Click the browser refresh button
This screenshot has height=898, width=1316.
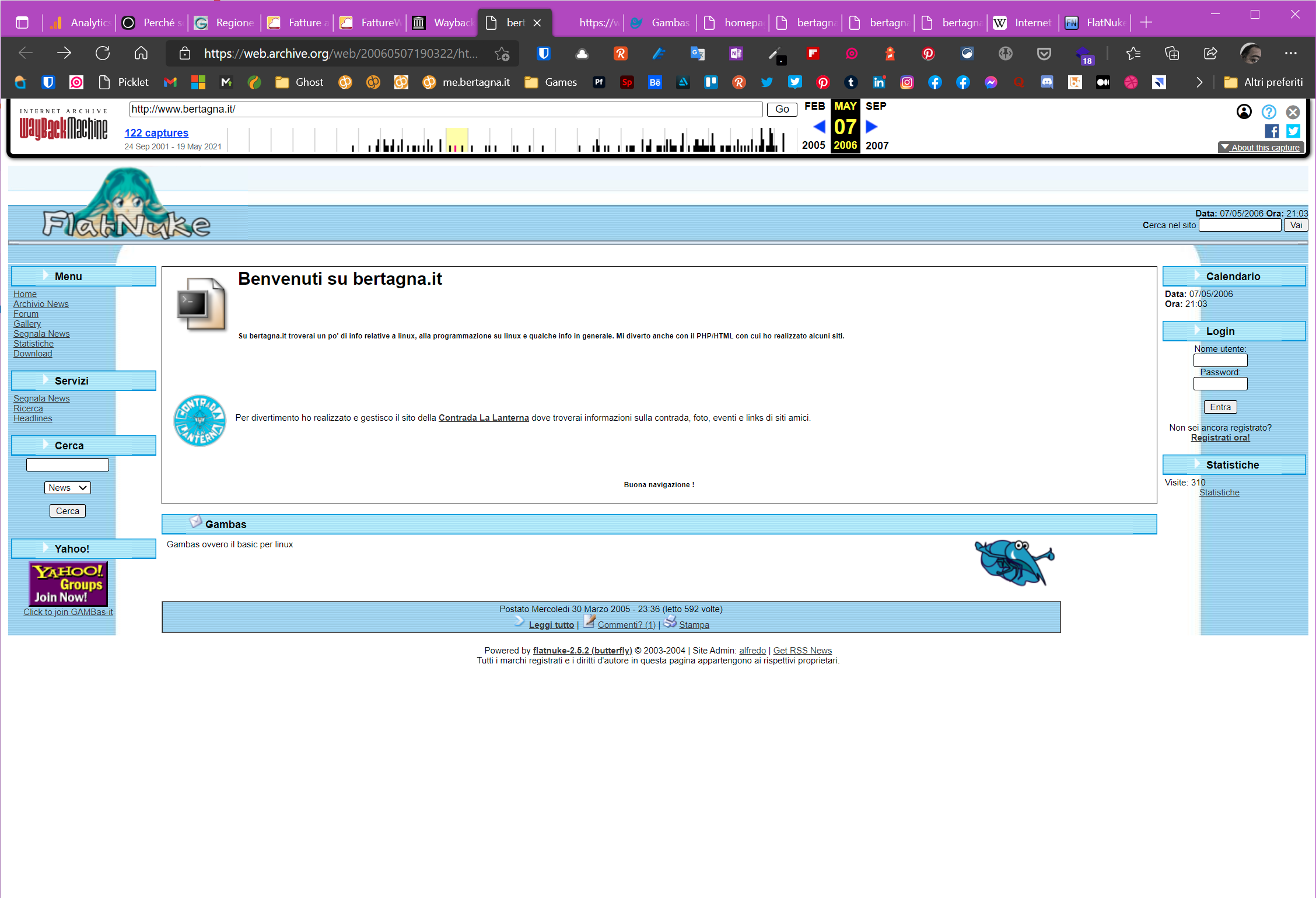[x=103, y=54]
